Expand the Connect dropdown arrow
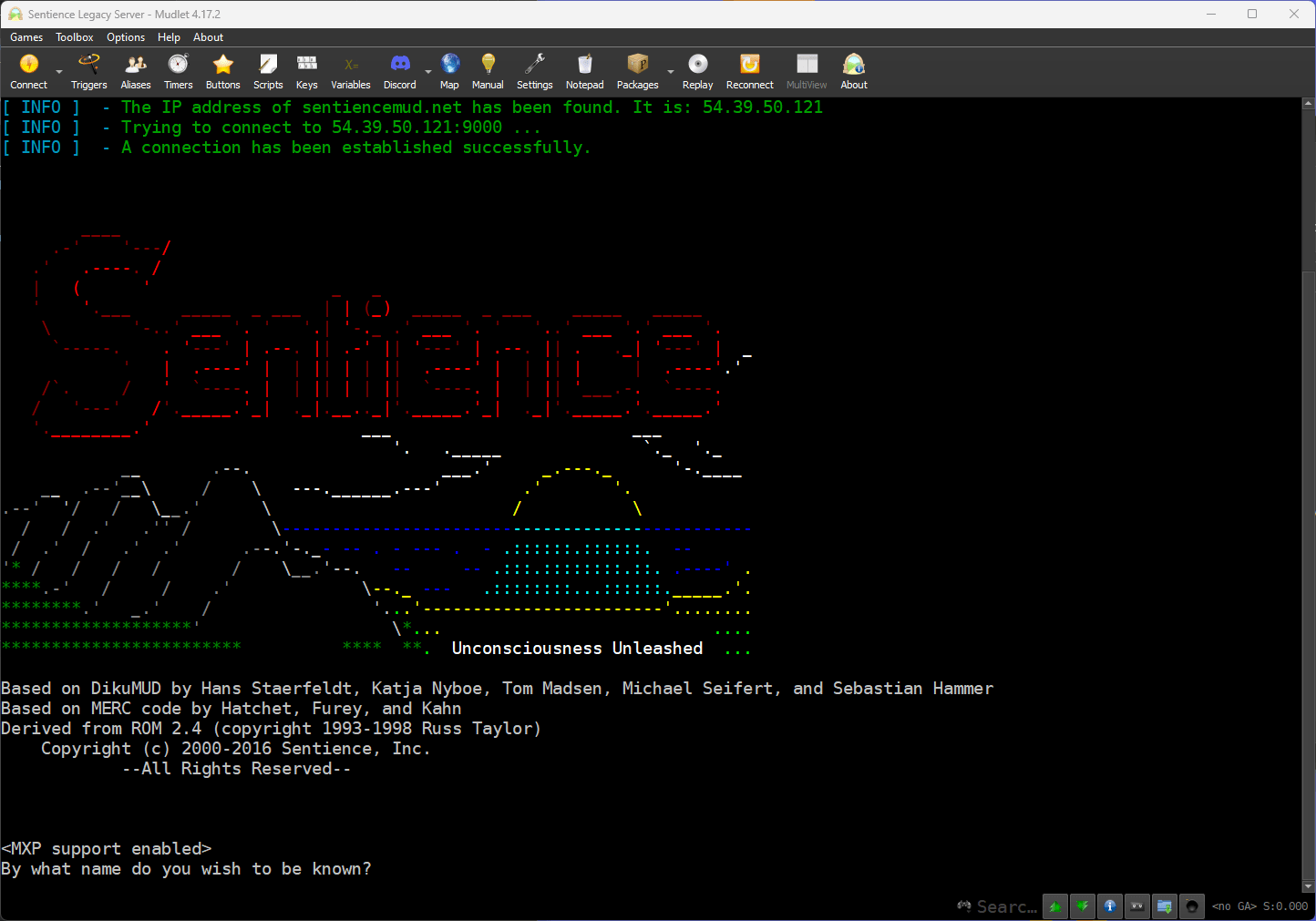This screenshot has width=1316, height=921. pos(59,72)
